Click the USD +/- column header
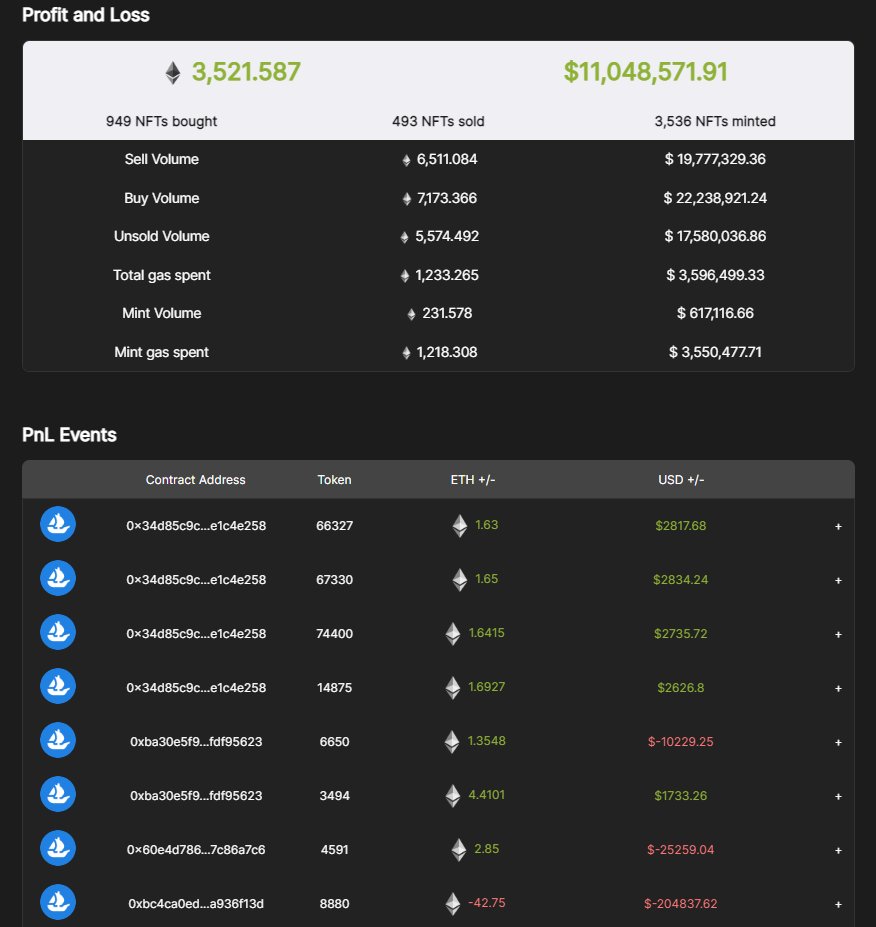 tap(681, 479)
